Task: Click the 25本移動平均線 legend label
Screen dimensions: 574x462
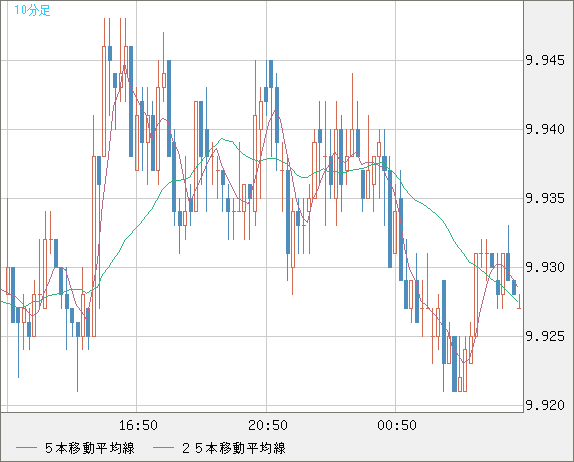Action: point(234,448)
